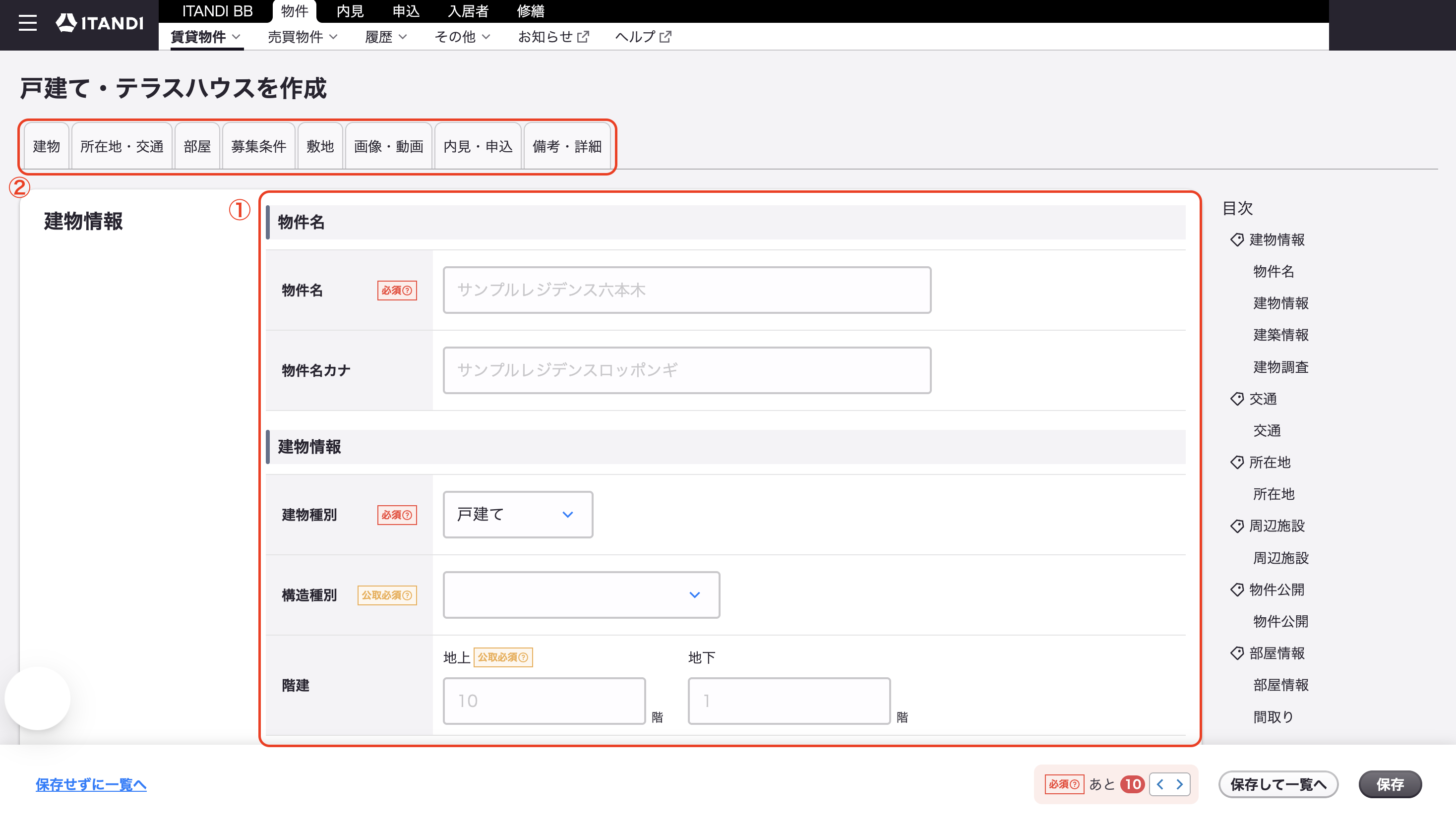Go to the next required field arrow
The image size is (1456, 824).
(x=1180, y=784)
